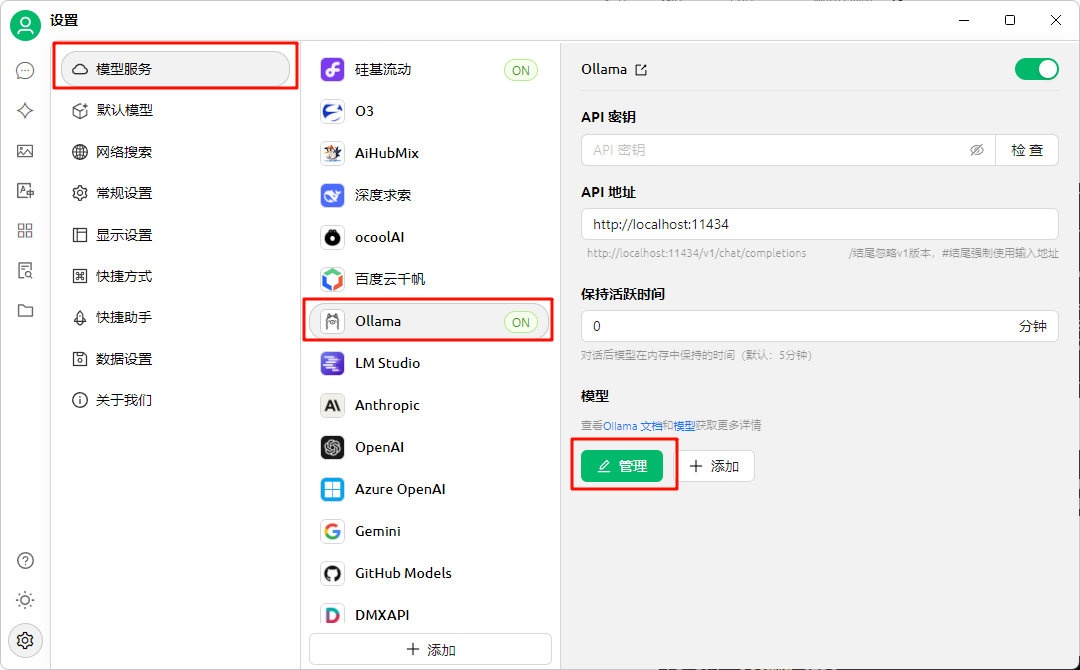The width and height of the screenshot is (1080, 670).
Task: Open the image painting sidebar icon
Action: 25,151
